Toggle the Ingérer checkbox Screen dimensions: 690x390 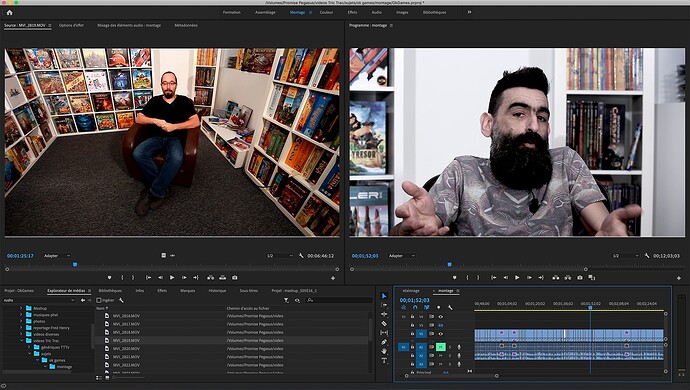click(99, 300)
